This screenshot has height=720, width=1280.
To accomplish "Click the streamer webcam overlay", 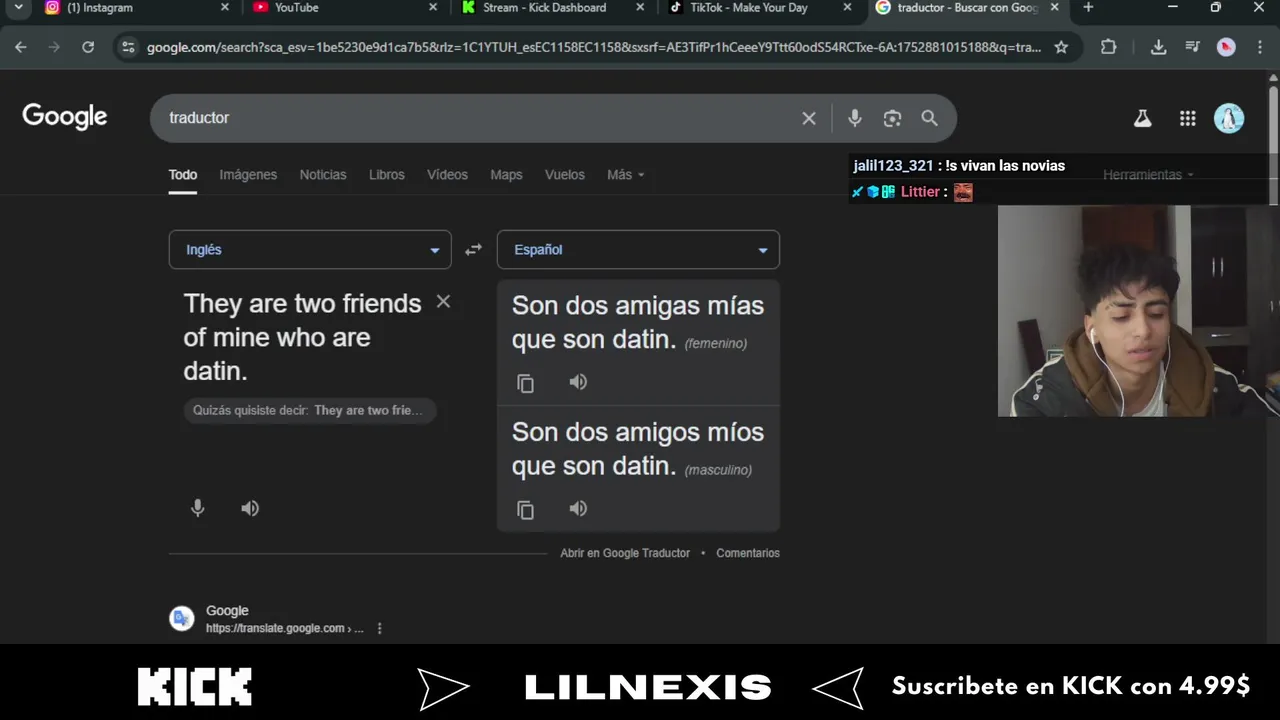I will click(1139, 311).
